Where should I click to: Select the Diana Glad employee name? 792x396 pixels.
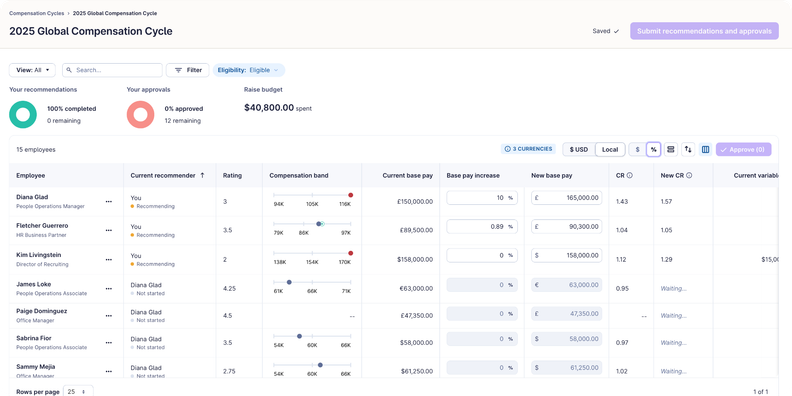pos(32,197)
